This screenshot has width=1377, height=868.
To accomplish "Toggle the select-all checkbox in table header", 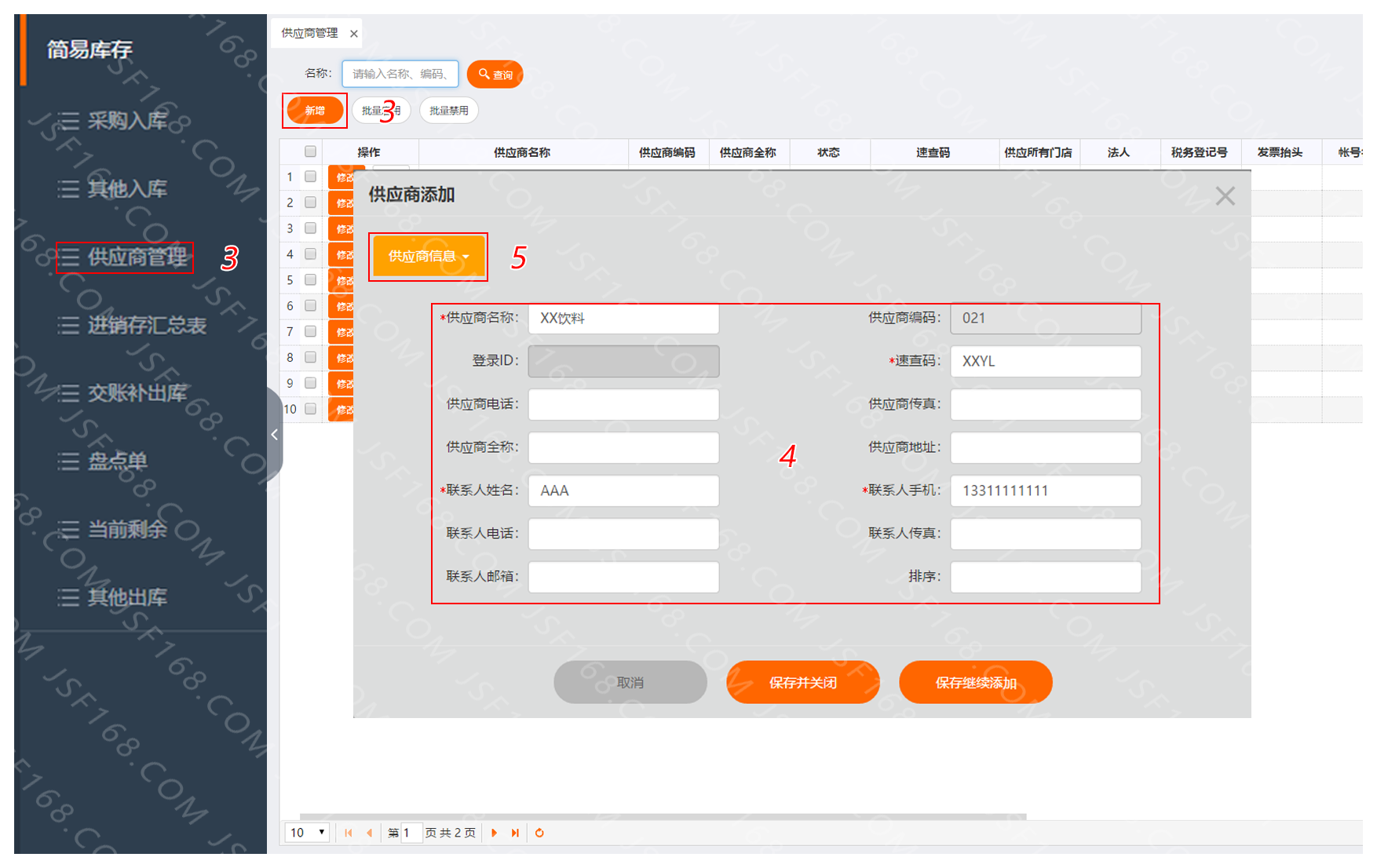I will [310, 151].
